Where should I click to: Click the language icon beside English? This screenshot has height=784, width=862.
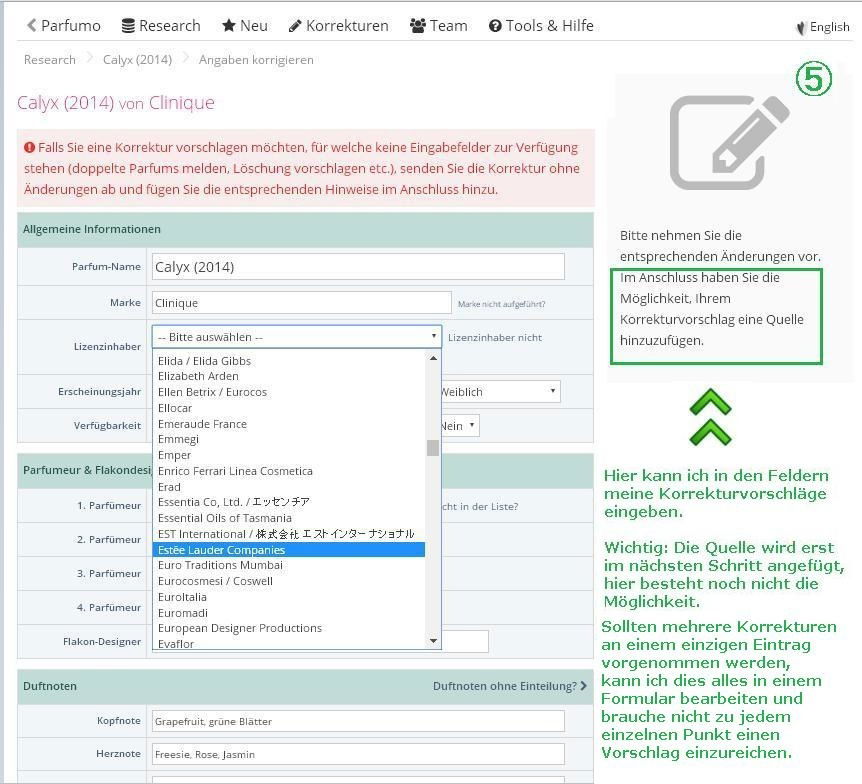coord(801,27)
